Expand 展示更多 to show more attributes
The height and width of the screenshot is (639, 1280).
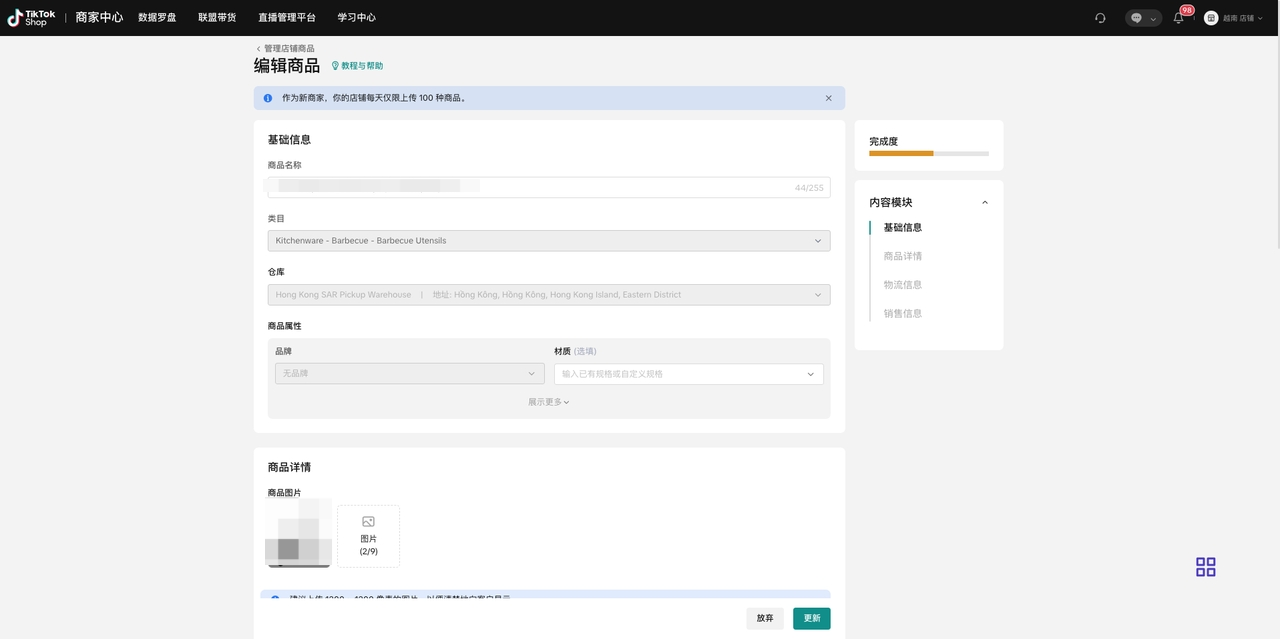click(x=548, y=402)
